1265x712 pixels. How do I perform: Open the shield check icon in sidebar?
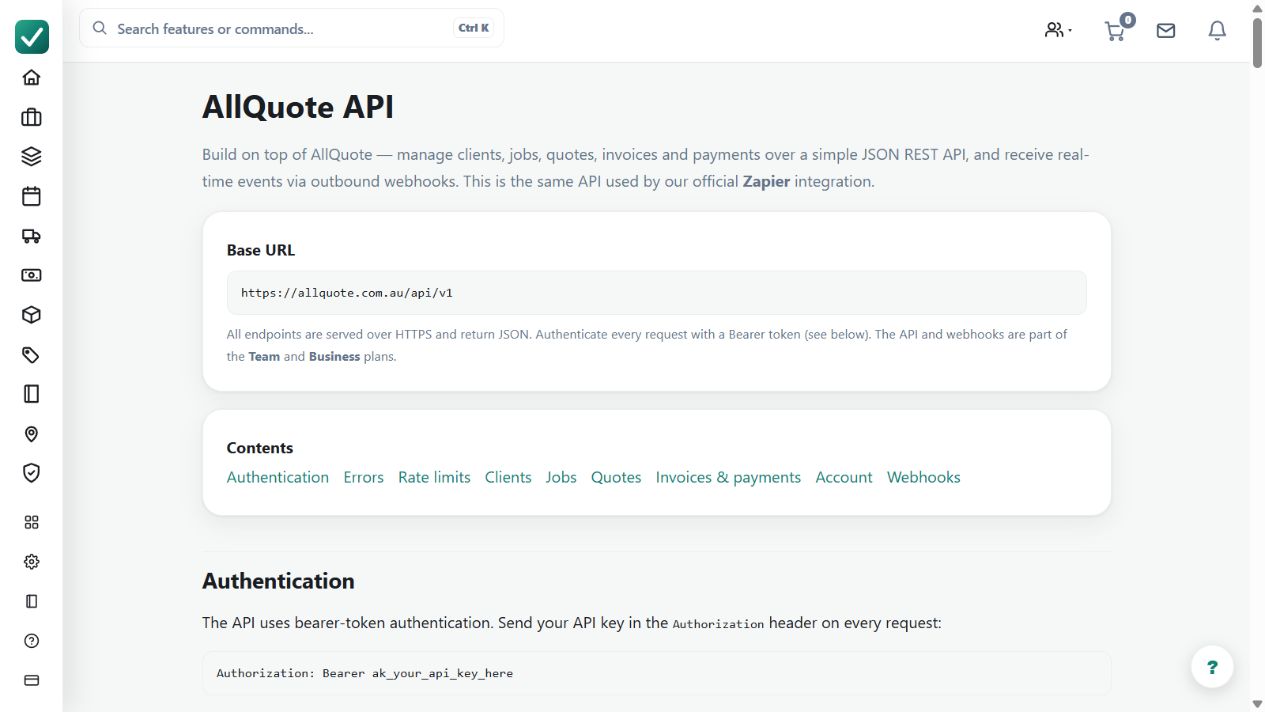coord(31,473)
